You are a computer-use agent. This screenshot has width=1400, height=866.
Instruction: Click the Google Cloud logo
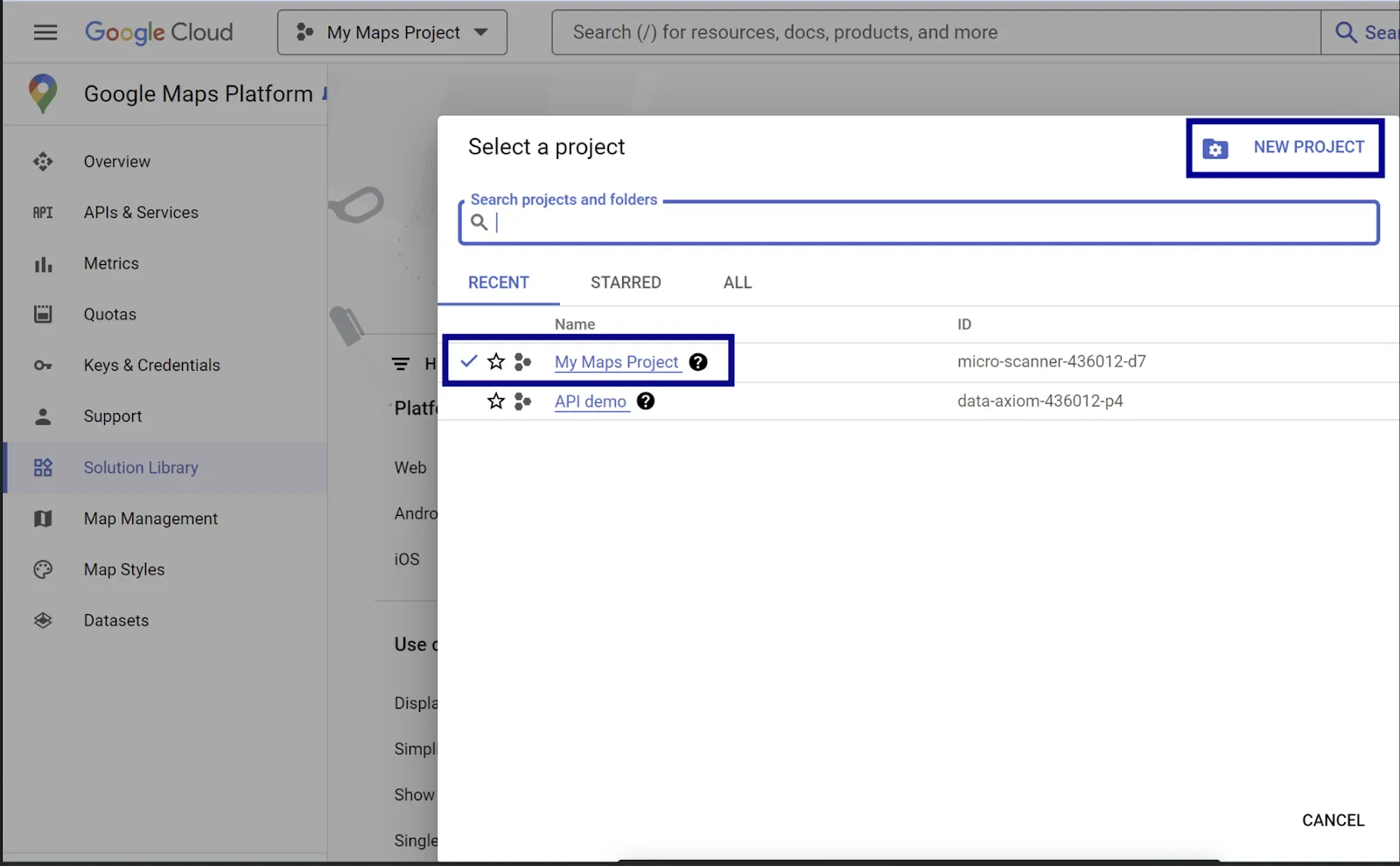click(159, 32)
